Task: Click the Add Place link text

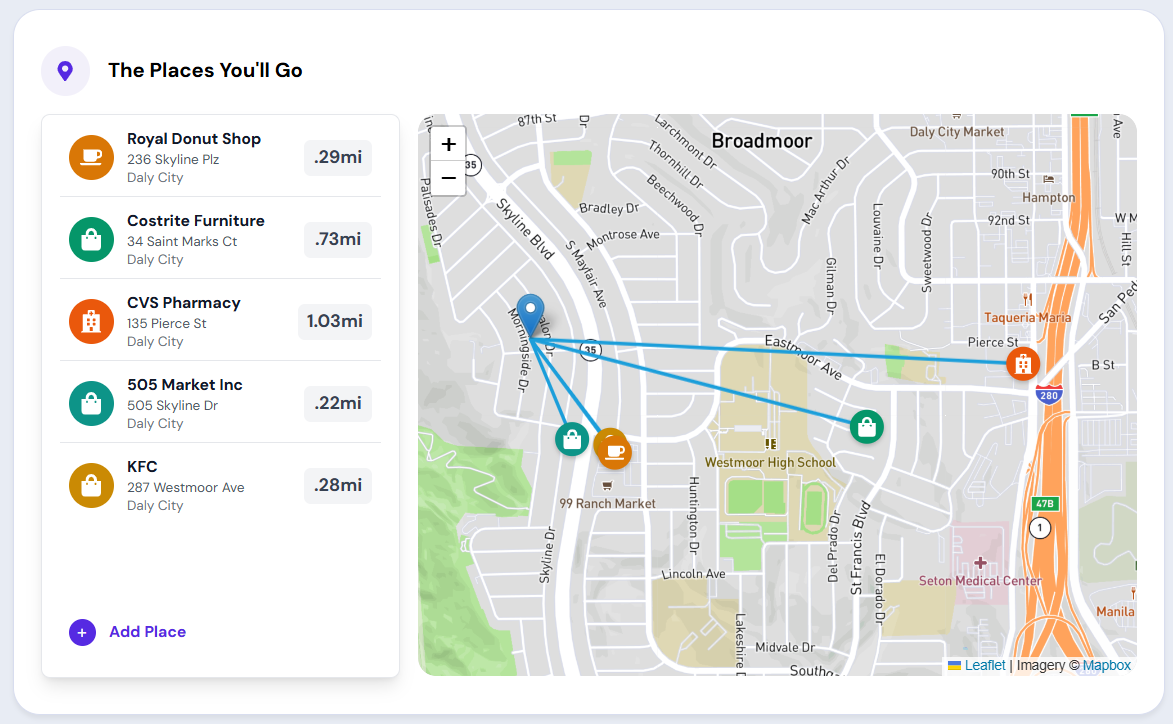Action: tap(148, 632)
